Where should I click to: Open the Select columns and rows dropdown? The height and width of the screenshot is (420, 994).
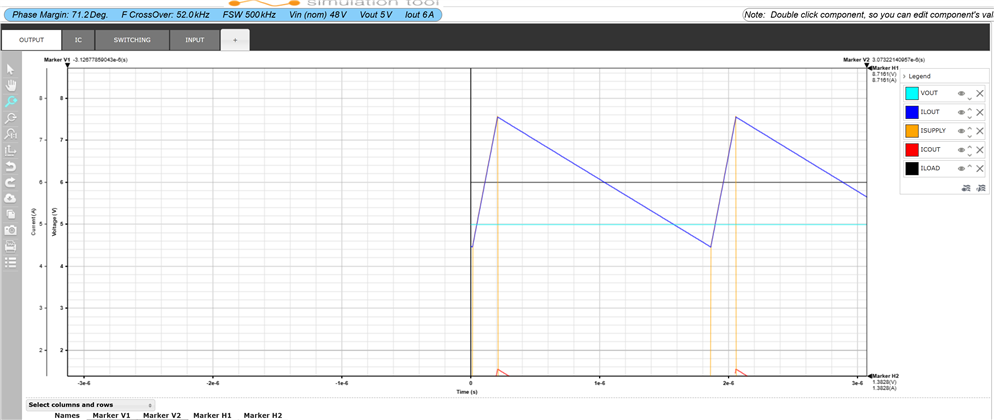click(90, 405)
